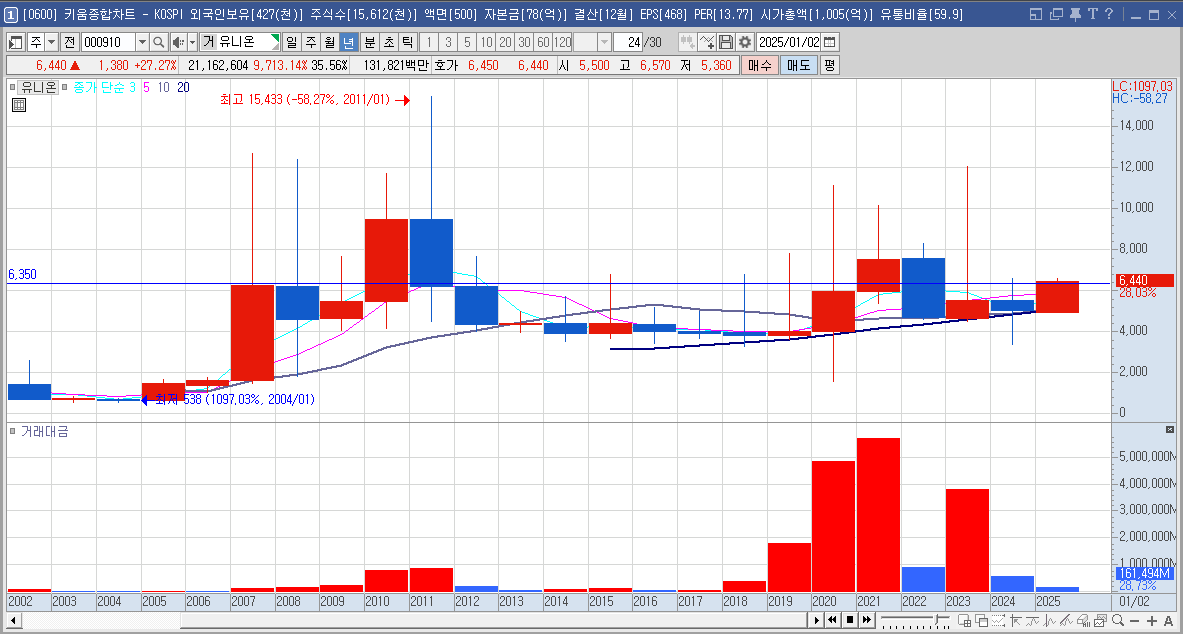Open the chart settings gear icon
Viewport: 1183px width, 634px height.
pos(745,42)
